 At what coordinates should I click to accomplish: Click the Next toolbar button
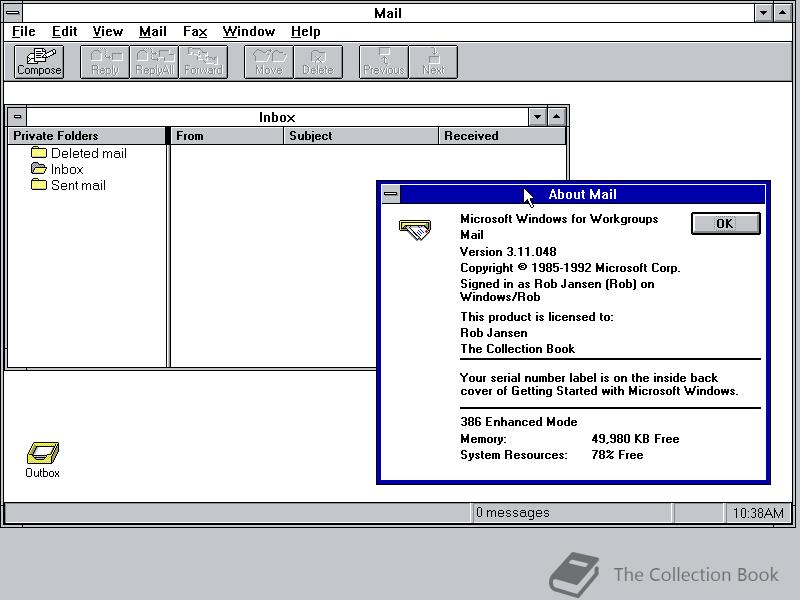click(433, 62)
